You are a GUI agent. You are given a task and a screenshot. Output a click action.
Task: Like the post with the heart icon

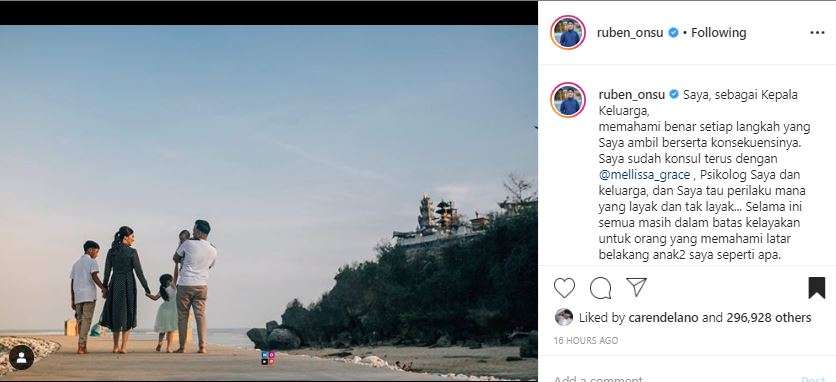coord(564,288)
